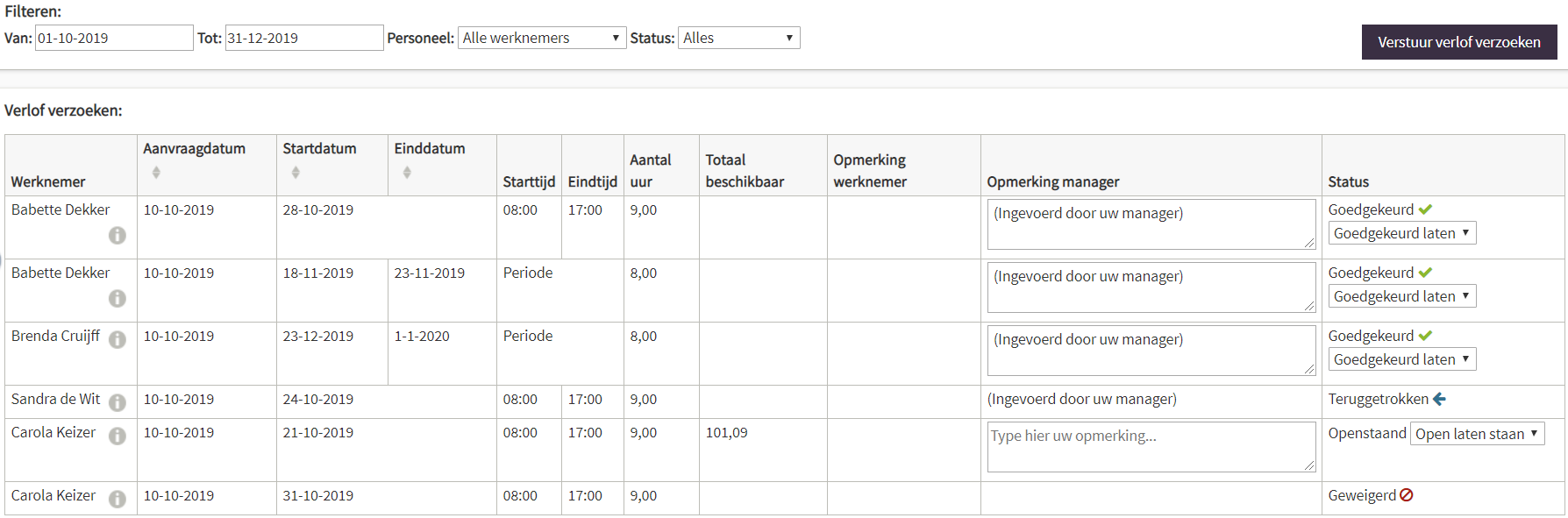Click info icon next to Sandra de Wit
Viewport: 1568px width, 518px height.
pyautogui.click(x=118, y=403)
